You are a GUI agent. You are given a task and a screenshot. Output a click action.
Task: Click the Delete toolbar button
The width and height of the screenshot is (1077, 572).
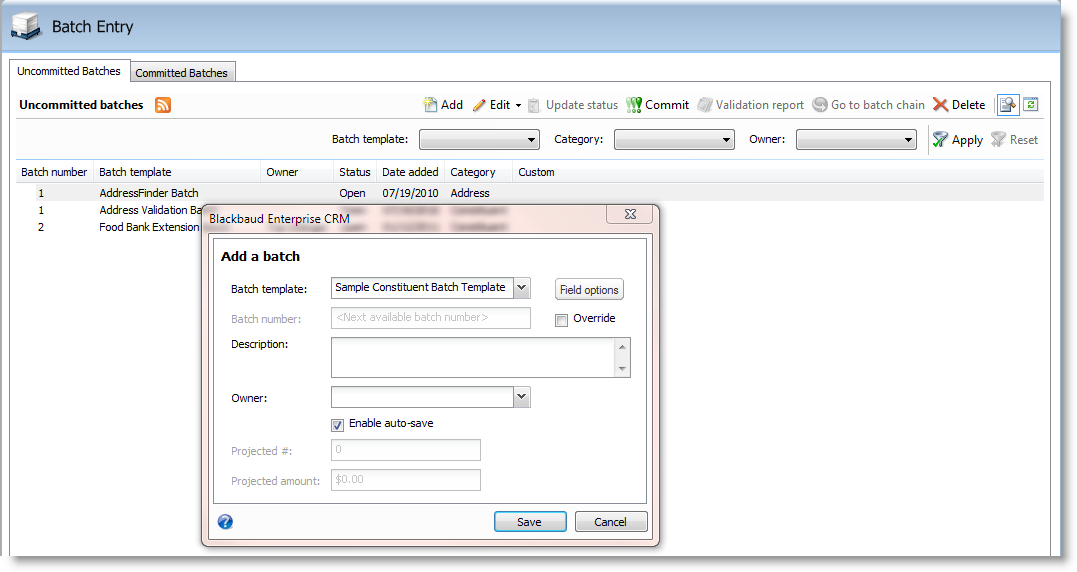[959, 105]
